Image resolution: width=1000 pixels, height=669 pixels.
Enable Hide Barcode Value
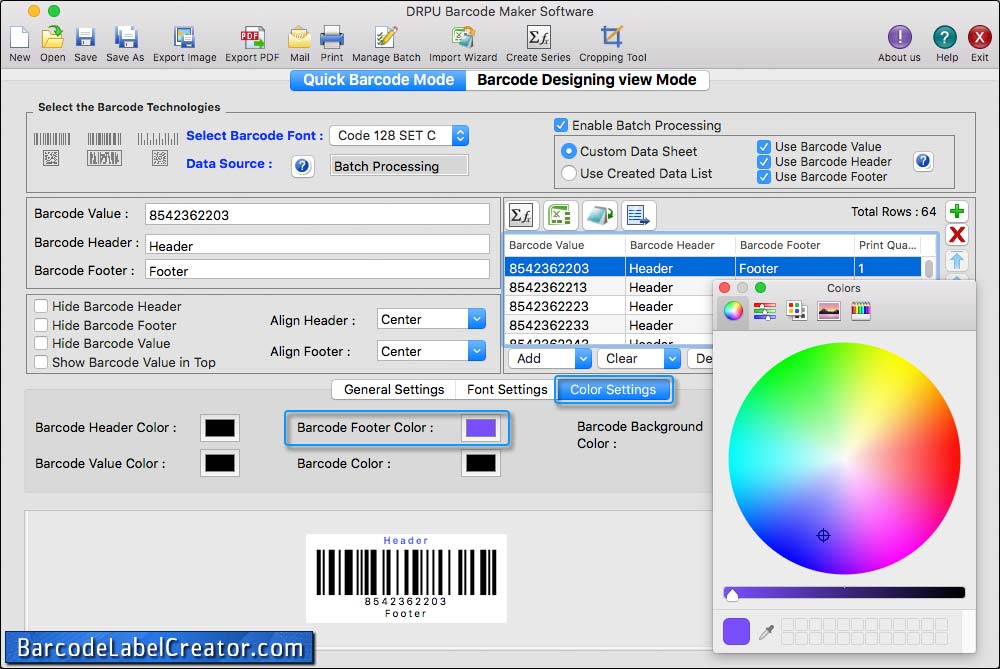tap(41, 344)
